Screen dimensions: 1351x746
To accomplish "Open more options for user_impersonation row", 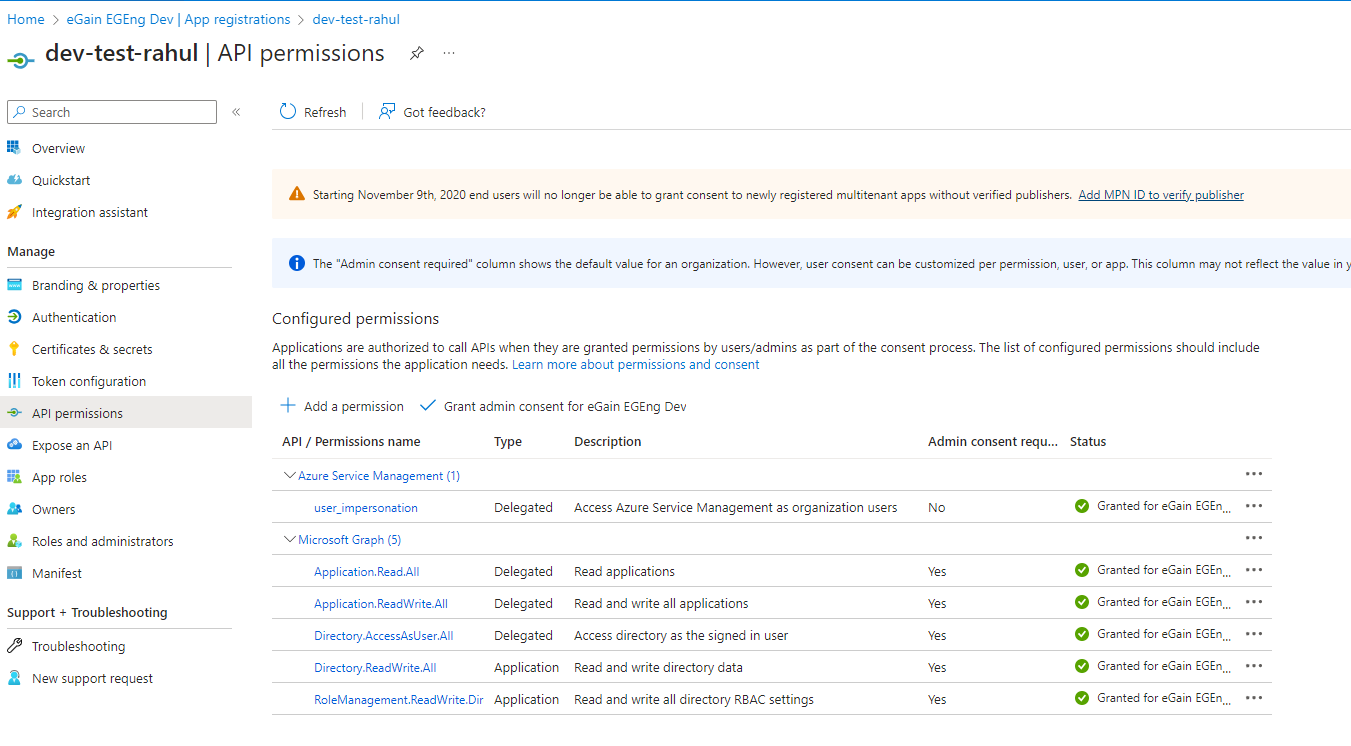I will pos(1254,507).
